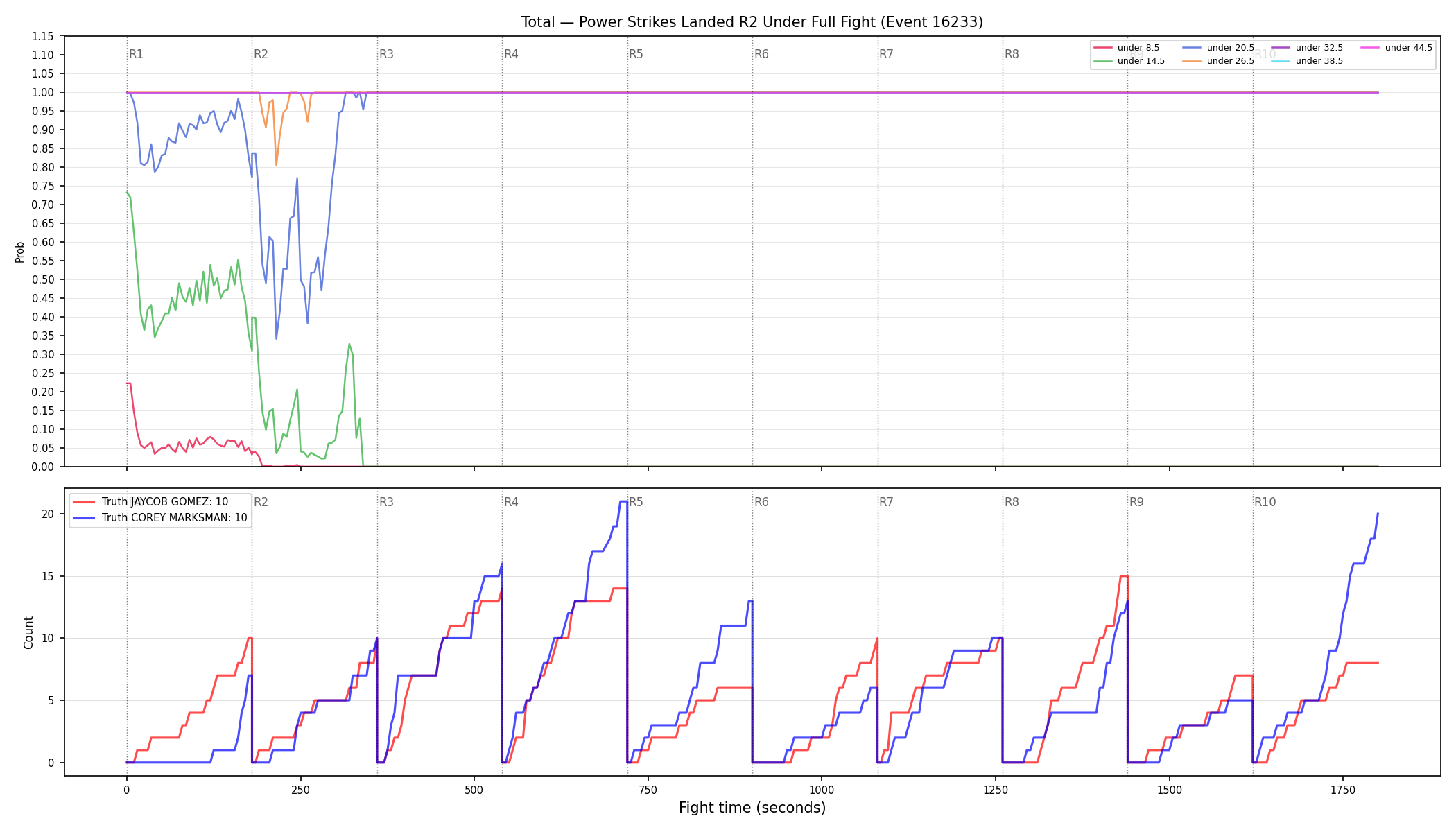Select the 'under 8.5' legend label
The width and height of the screenshot is (1456, 832).
point(1138,48)
